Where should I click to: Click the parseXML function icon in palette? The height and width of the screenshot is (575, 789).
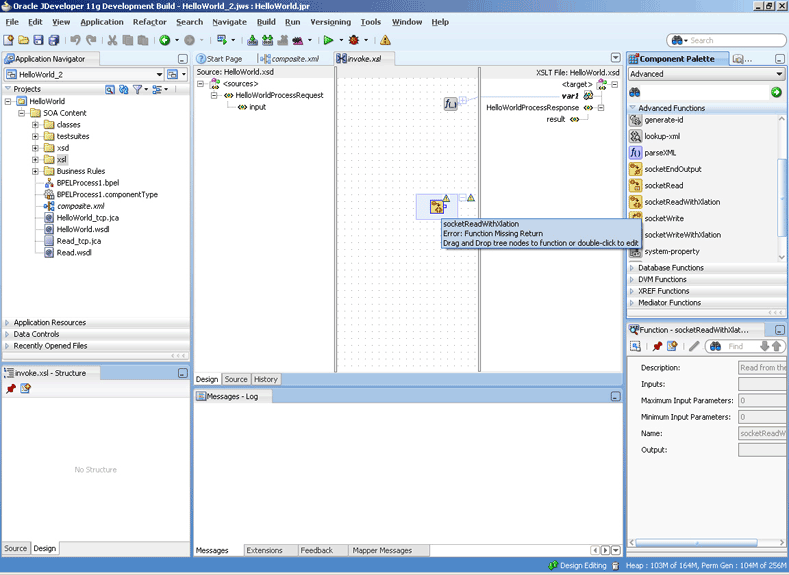coord(635,153)
